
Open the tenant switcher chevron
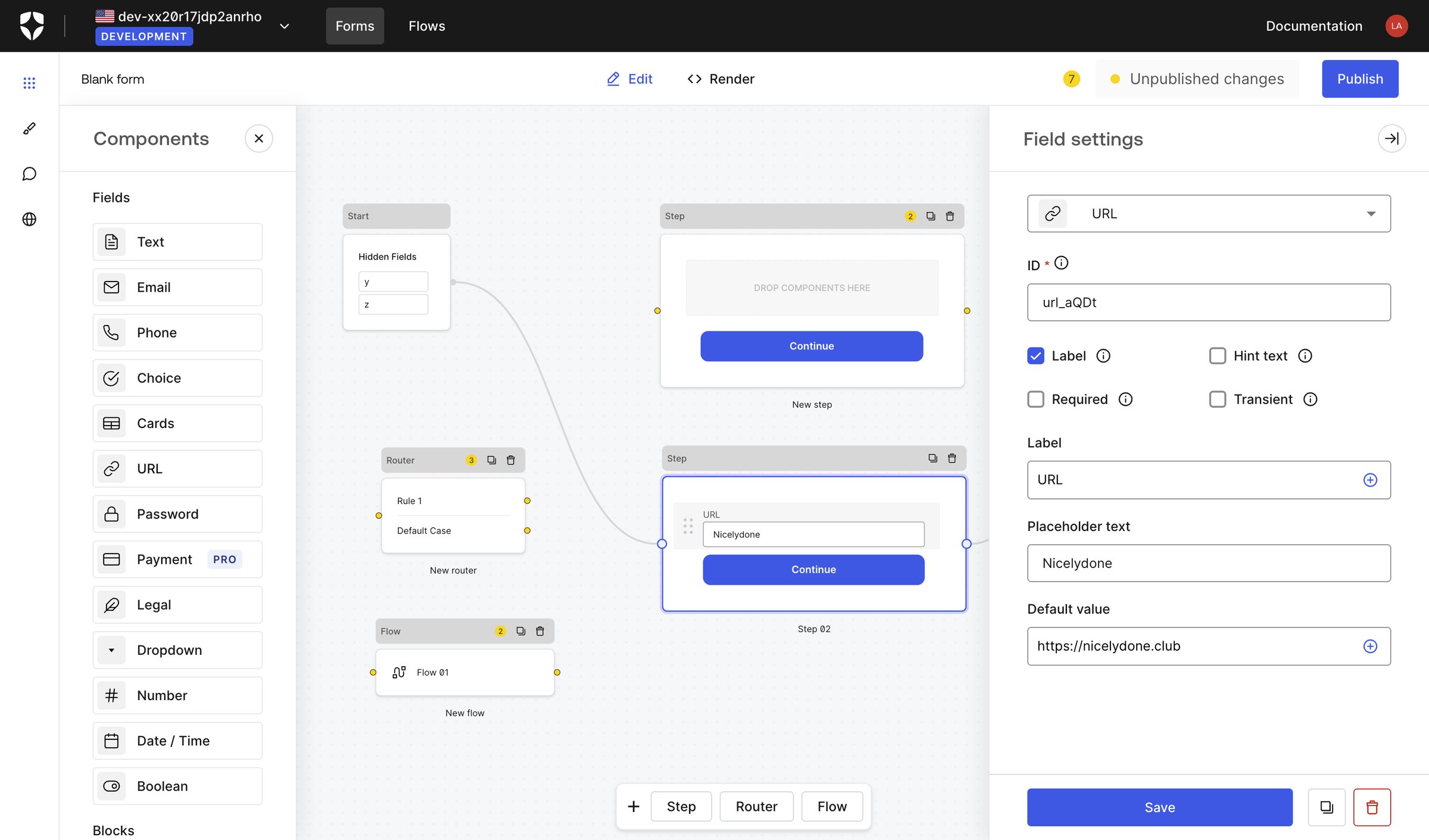pyautogui.click(x=285, y=26)
